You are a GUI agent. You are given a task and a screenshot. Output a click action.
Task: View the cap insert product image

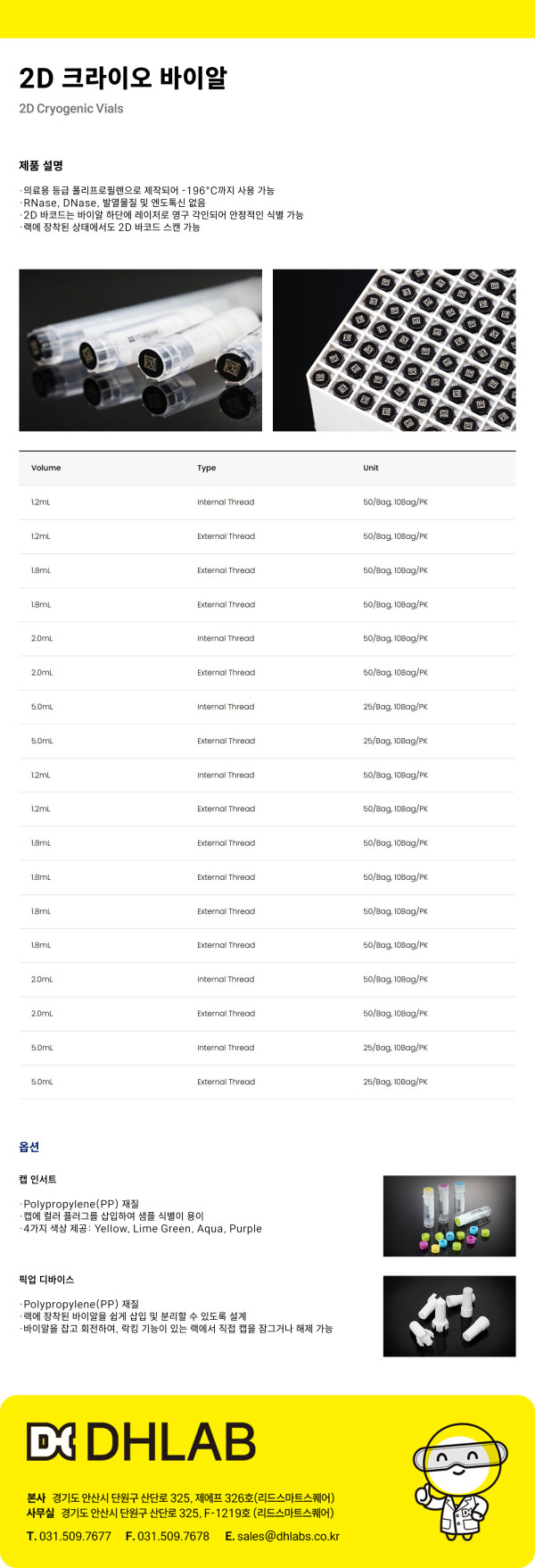(x=449, y=1215)
